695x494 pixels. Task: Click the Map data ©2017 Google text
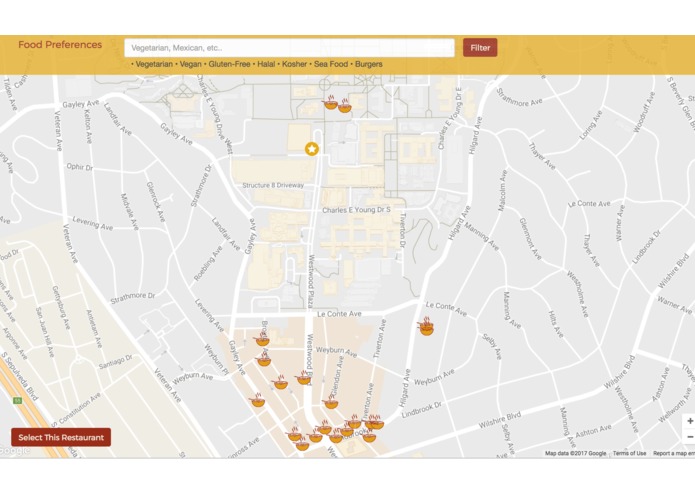pos(575,453)
